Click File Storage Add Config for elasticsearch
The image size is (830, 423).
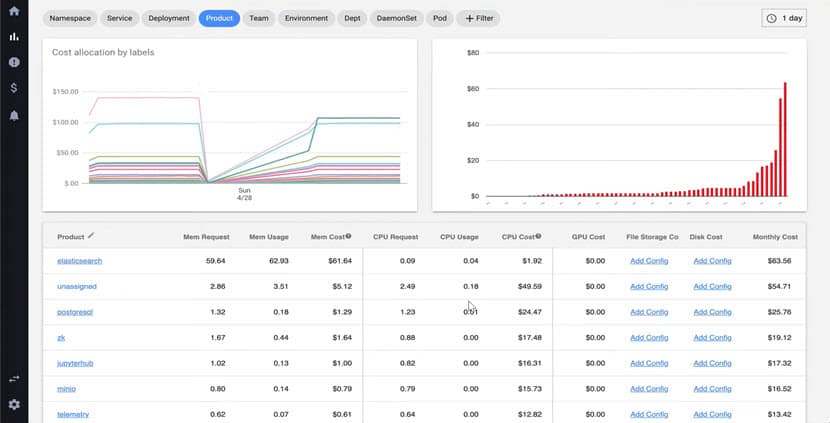[649, 261]
